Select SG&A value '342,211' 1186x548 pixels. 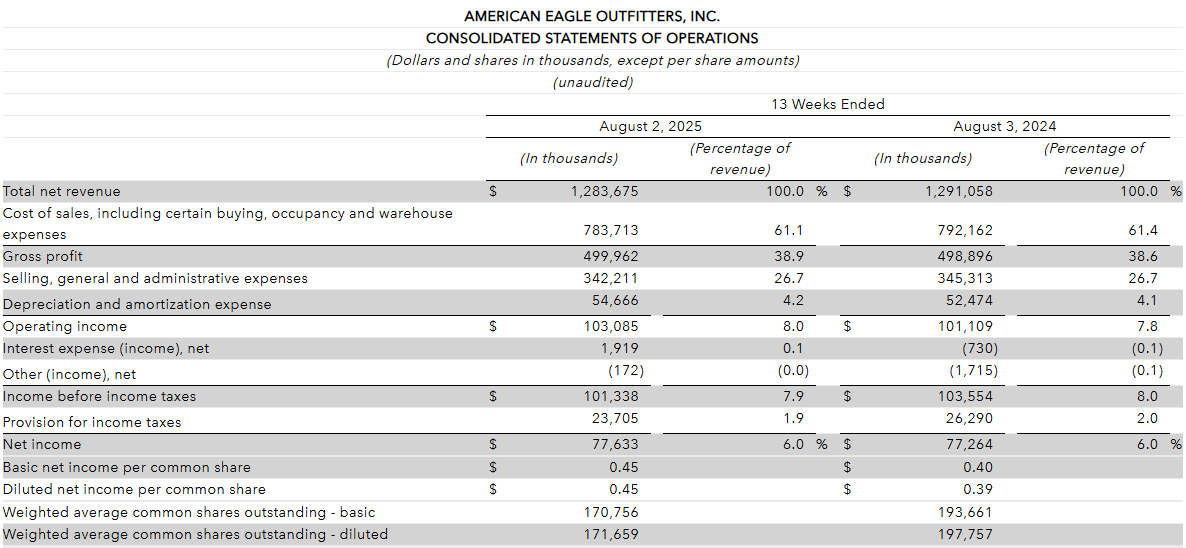click(x=611, y=278)
